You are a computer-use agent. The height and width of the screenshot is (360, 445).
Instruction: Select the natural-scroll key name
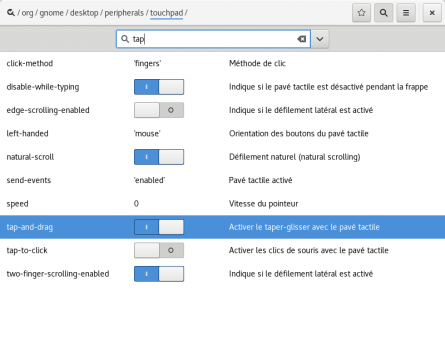click(x=30, y=157)
